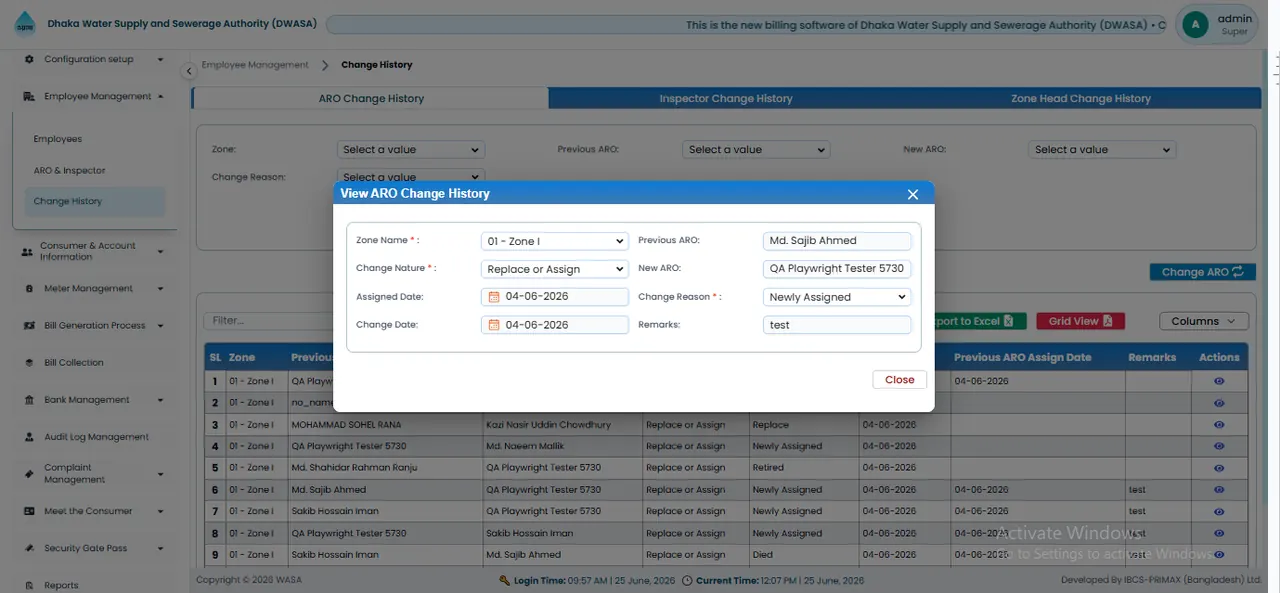Screen dimensions: 1280x593
Task: View row 4 details via eye icon
Action: point(1219,446)
